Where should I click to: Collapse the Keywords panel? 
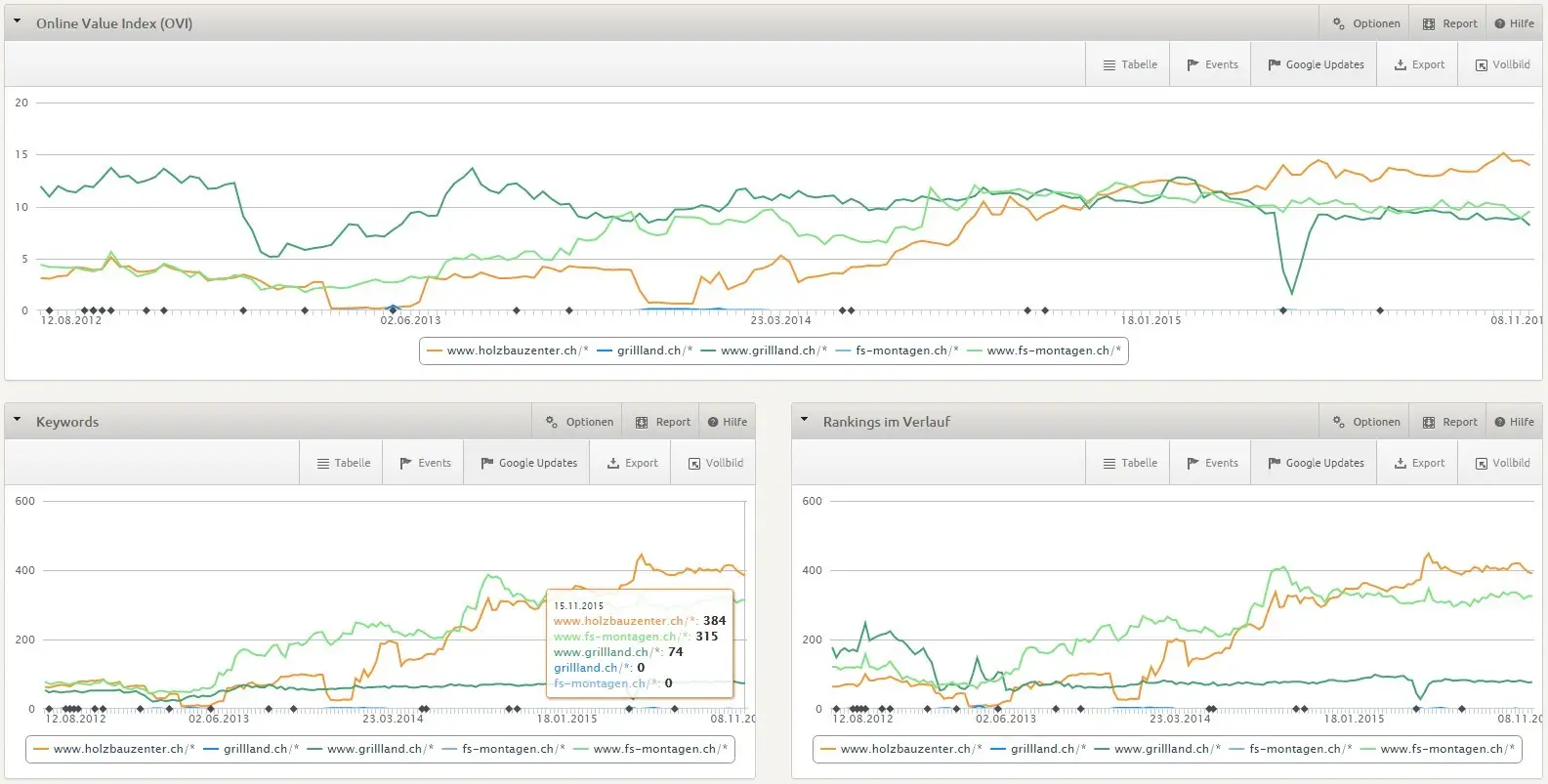(17, 419)
